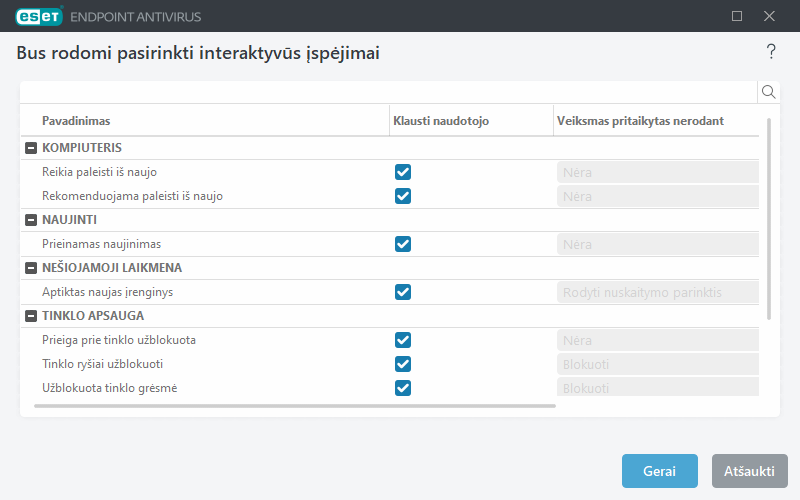Confirm with the Gerai button
The height and width of the screenshot is (500, 800).
click(x=660, y=471)
